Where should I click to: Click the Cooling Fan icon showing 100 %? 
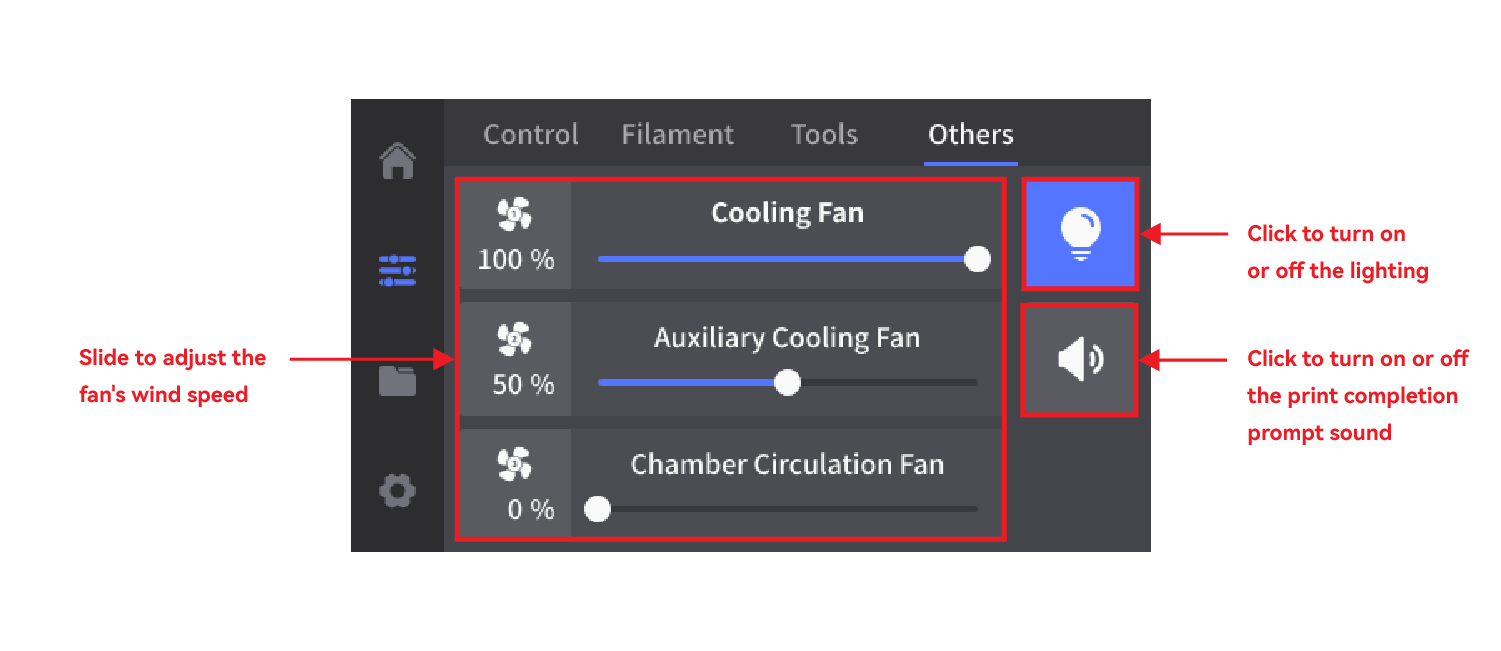[515, 213]
